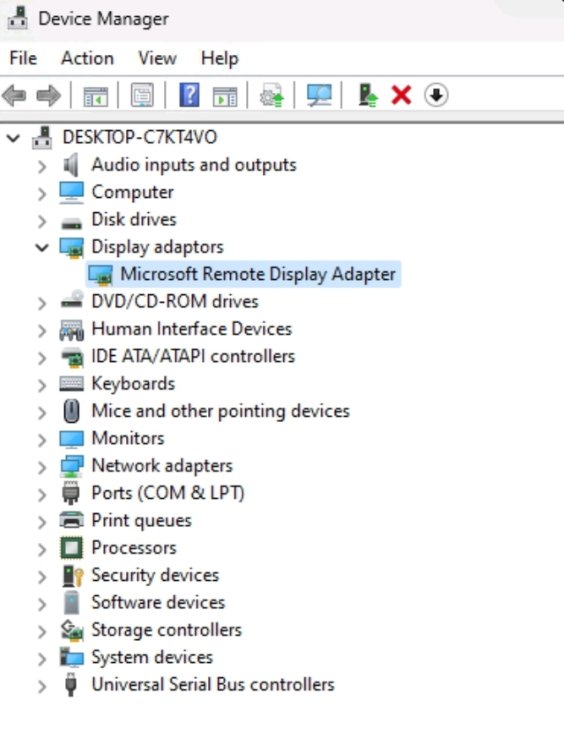
Task: Expand the Network adapters chevron
Action: pos(42,467)
